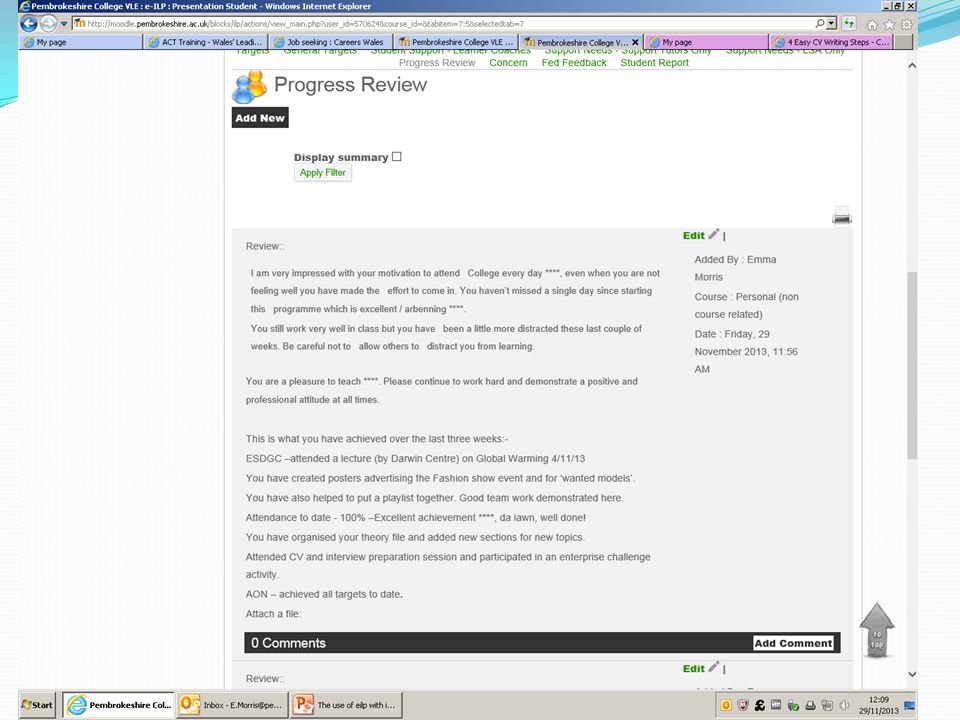960x720 pixels.
Task: Select Pembrokeshire Col... taskbar item
Action: click(x=119, y=705)
